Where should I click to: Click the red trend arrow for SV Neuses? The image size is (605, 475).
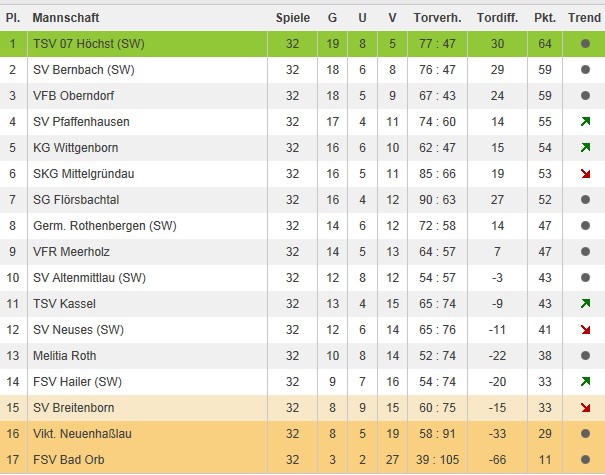[x=584, y=329]
